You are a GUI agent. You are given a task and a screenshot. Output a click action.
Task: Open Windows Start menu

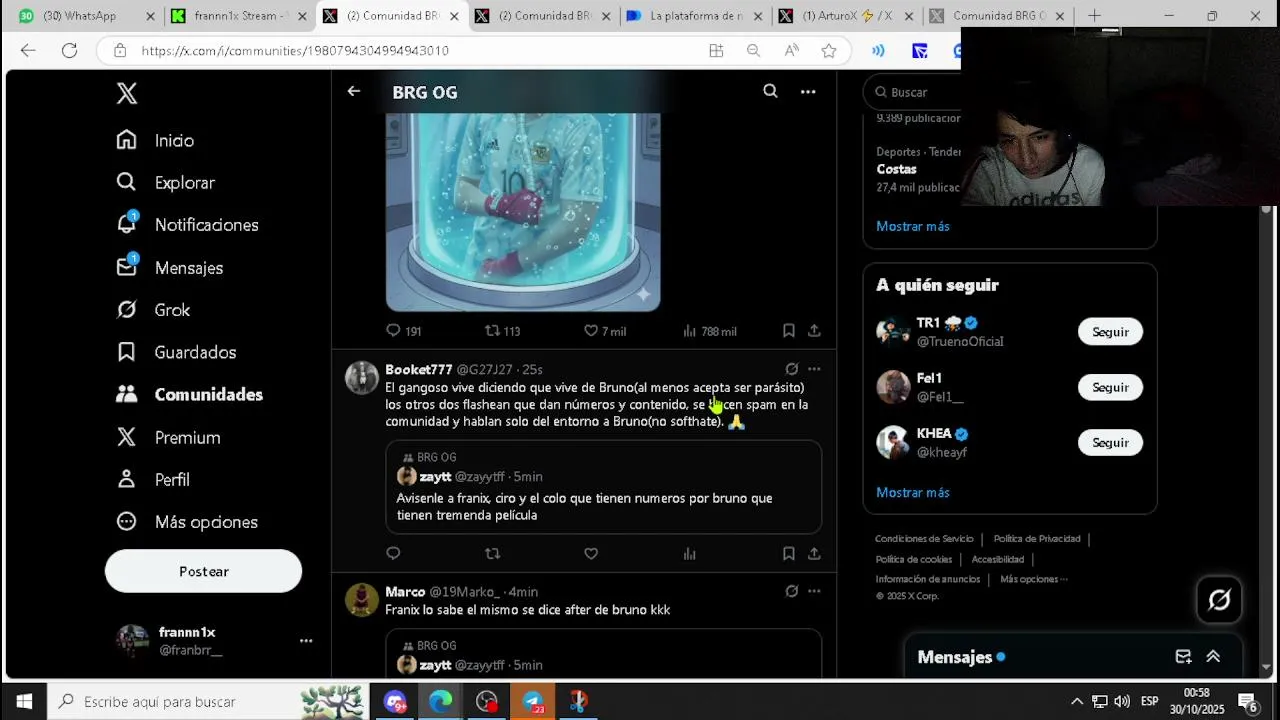click(24, 701)
